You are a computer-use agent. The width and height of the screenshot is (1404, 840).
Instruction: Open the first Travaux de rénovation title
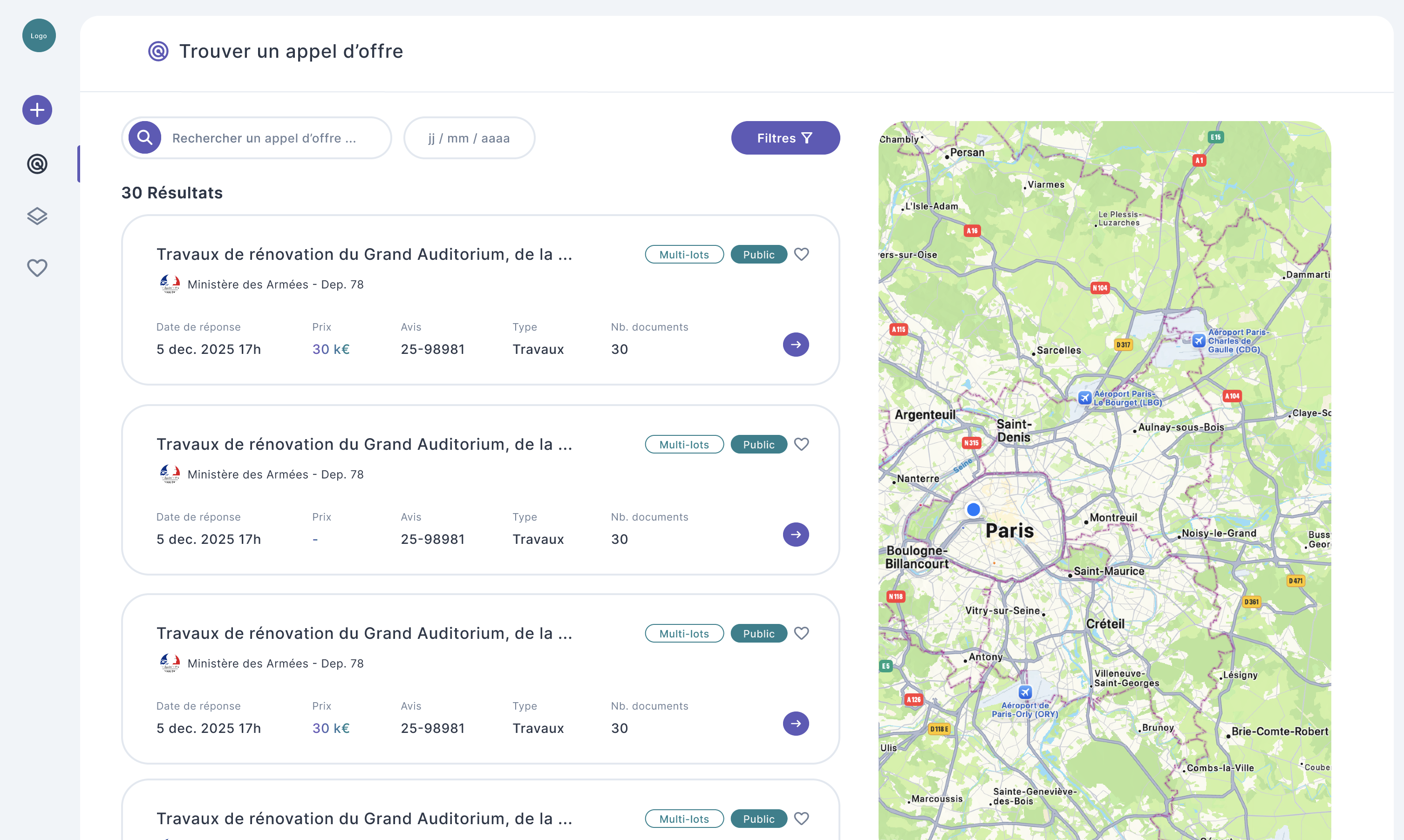coord(364,254)
